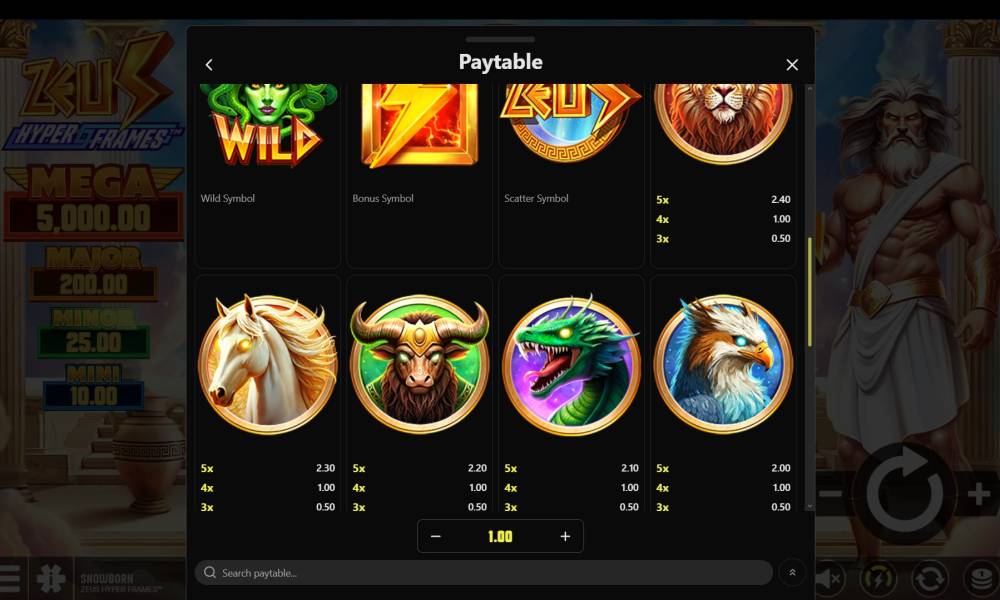Click the green dragon symbol icon
This screenshot has width=1000, height=600.
coord(571,363)
